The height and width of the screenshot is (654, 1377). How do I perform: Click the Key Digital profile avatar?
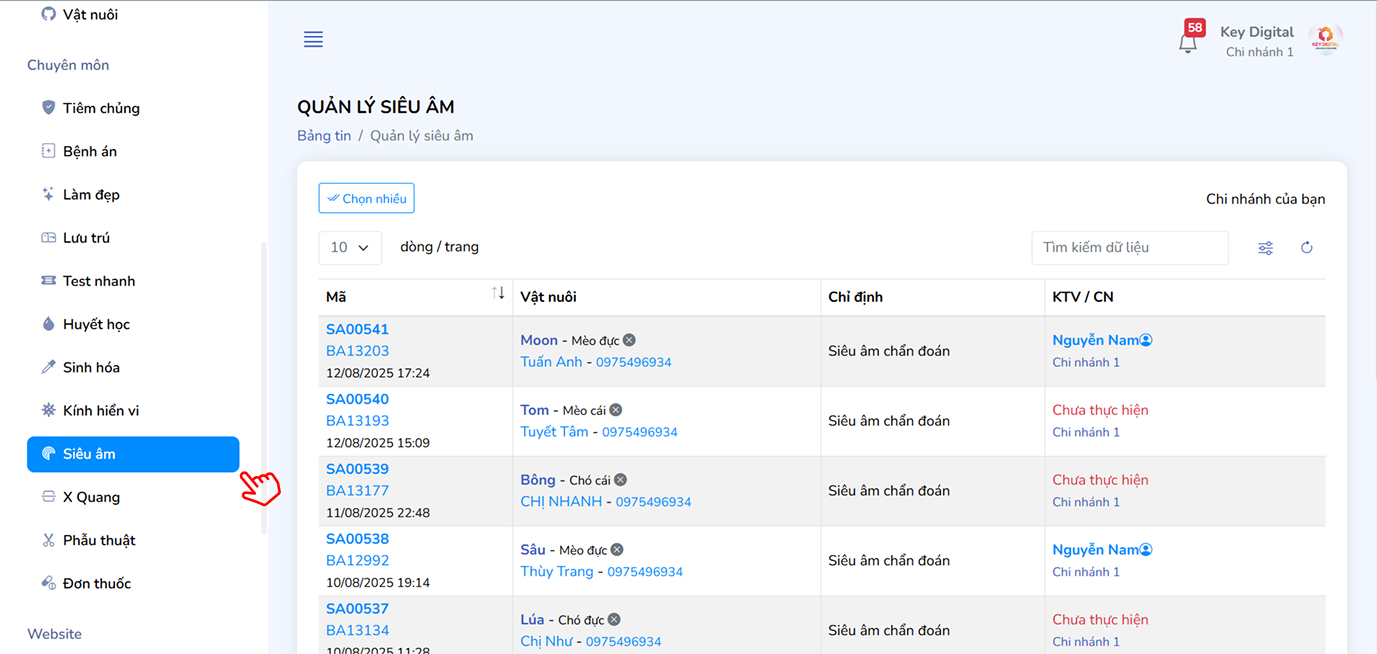[1325, 40]
